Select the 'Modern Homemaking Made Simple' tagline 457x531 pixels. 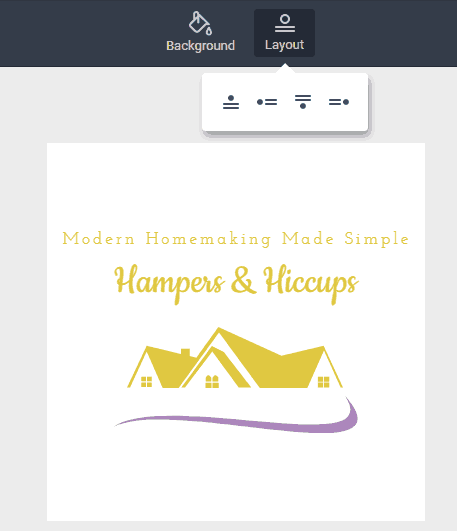(236, 239)
